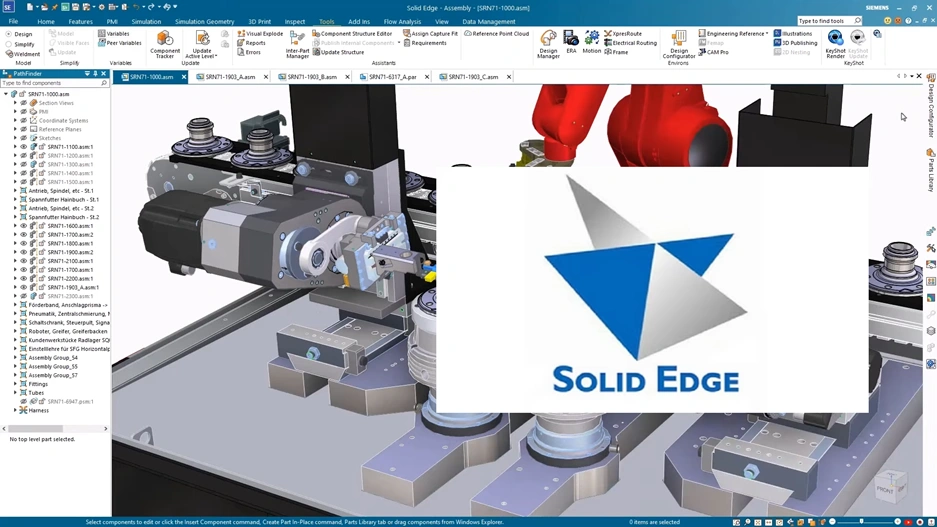937x527 pixels.
Task: Toggle visibility of SRN71-1100.asm:1
Action: tap(24, 146)
